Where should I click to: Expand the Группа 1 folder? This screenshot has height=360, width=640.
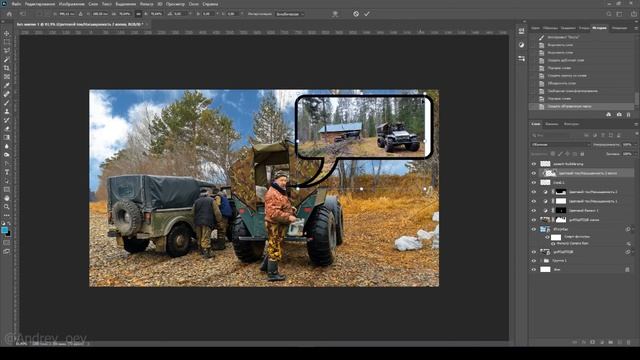click(x=541, y=260)
